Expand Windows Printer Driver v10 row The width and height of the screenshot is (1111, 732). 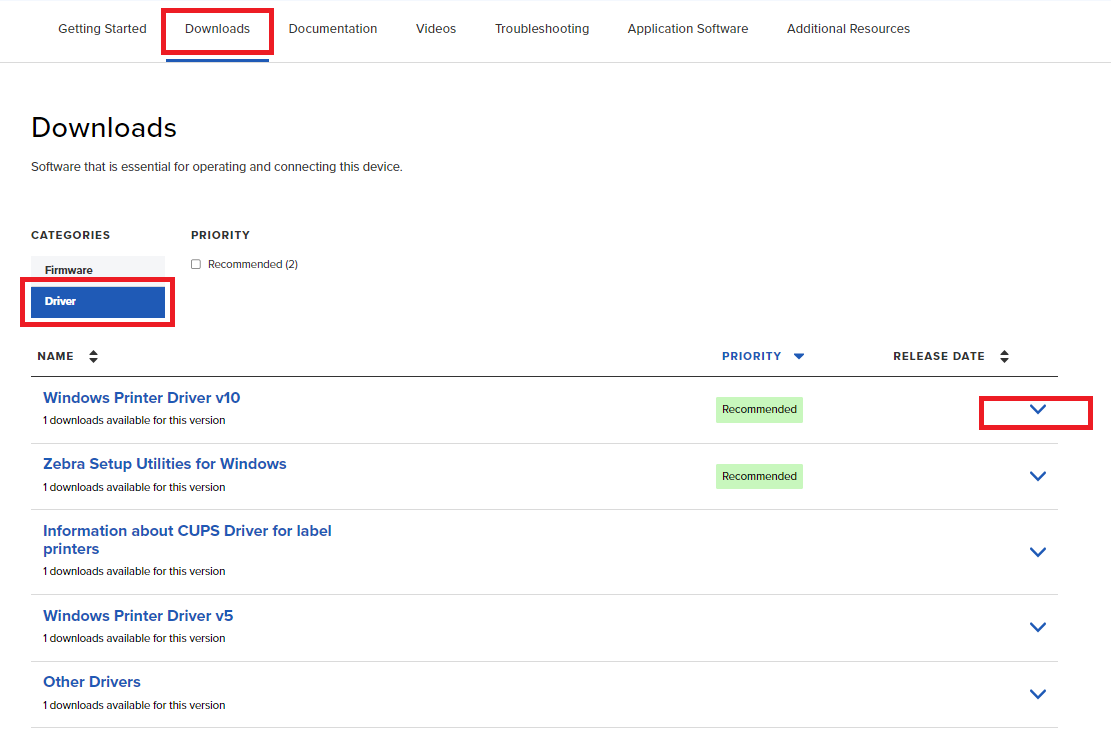point(1037,409)
